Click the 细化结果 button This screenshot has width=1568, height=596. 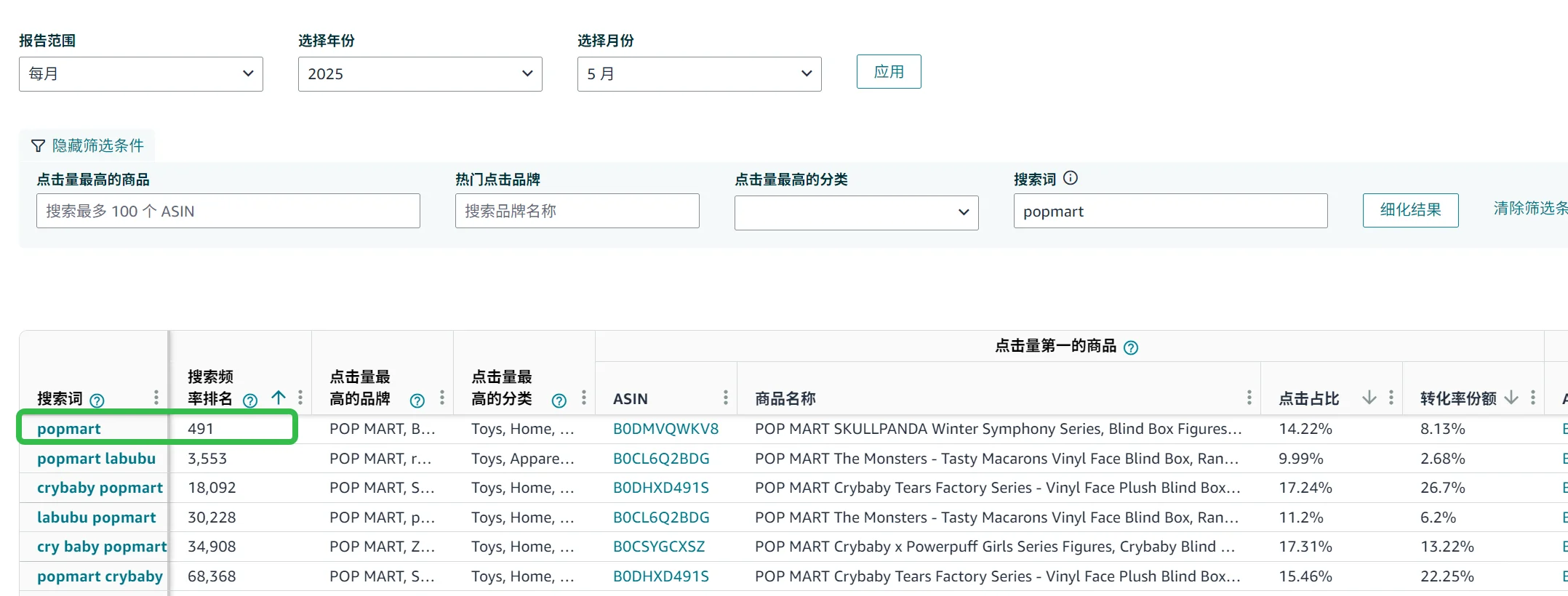(1411, 210)
